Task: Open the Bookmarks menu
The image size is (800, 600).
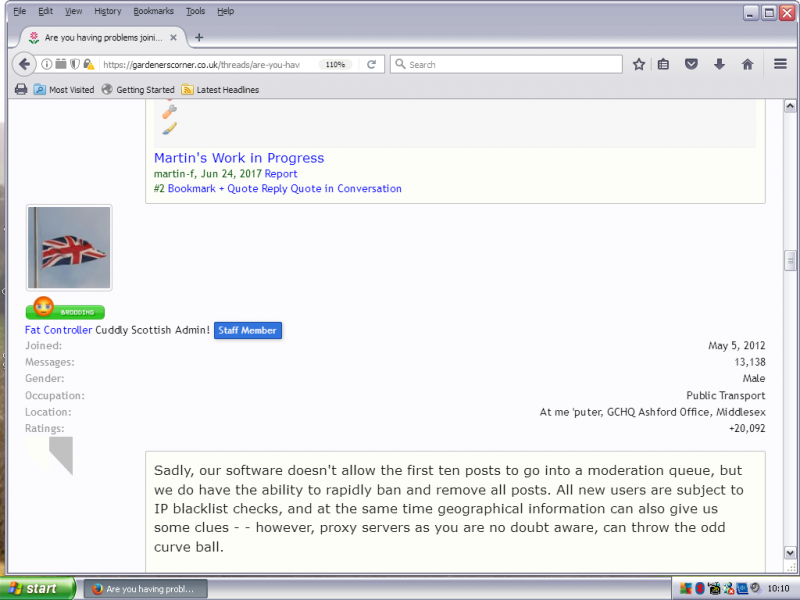Action: pos(153,11)
